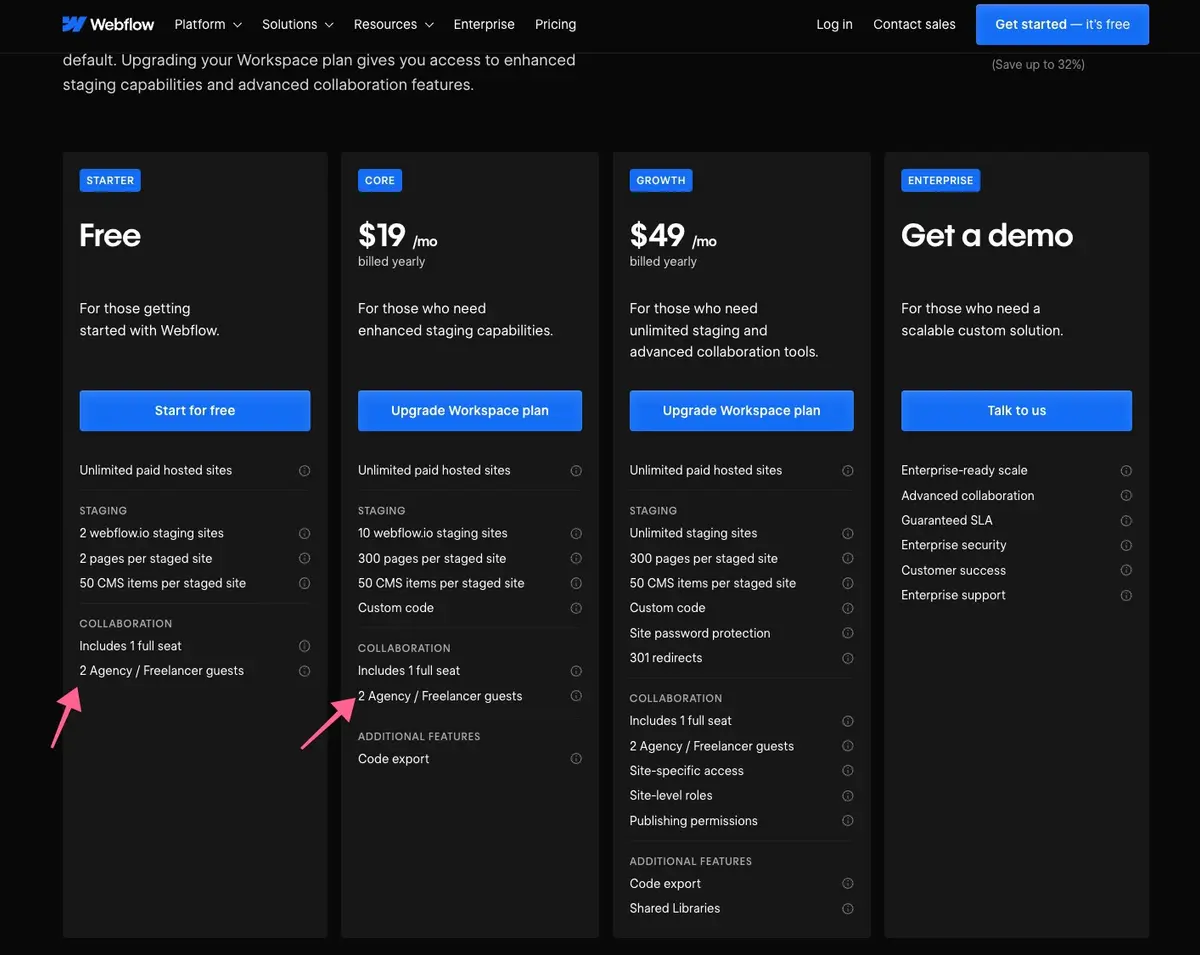Open info tooltip for Starter's Unlimited paid hosted sites
Image resolution: width=1200 pixels, height=955 pixels.
coord(304,470)
